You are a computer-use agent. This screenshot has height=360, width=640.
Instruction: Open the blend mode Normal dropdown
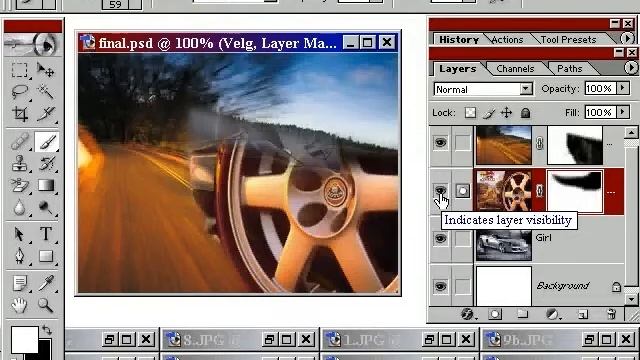pyautogui.click(x=526, y=89)
